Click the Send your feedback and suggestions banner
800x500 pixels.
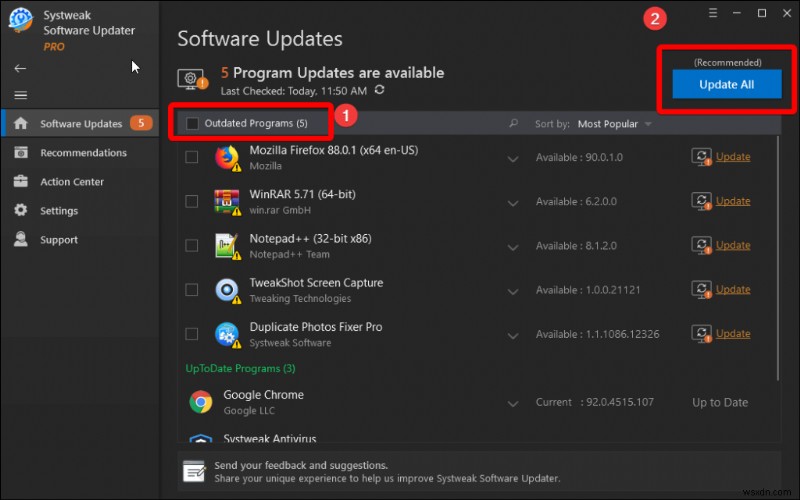tap(479, 471)
